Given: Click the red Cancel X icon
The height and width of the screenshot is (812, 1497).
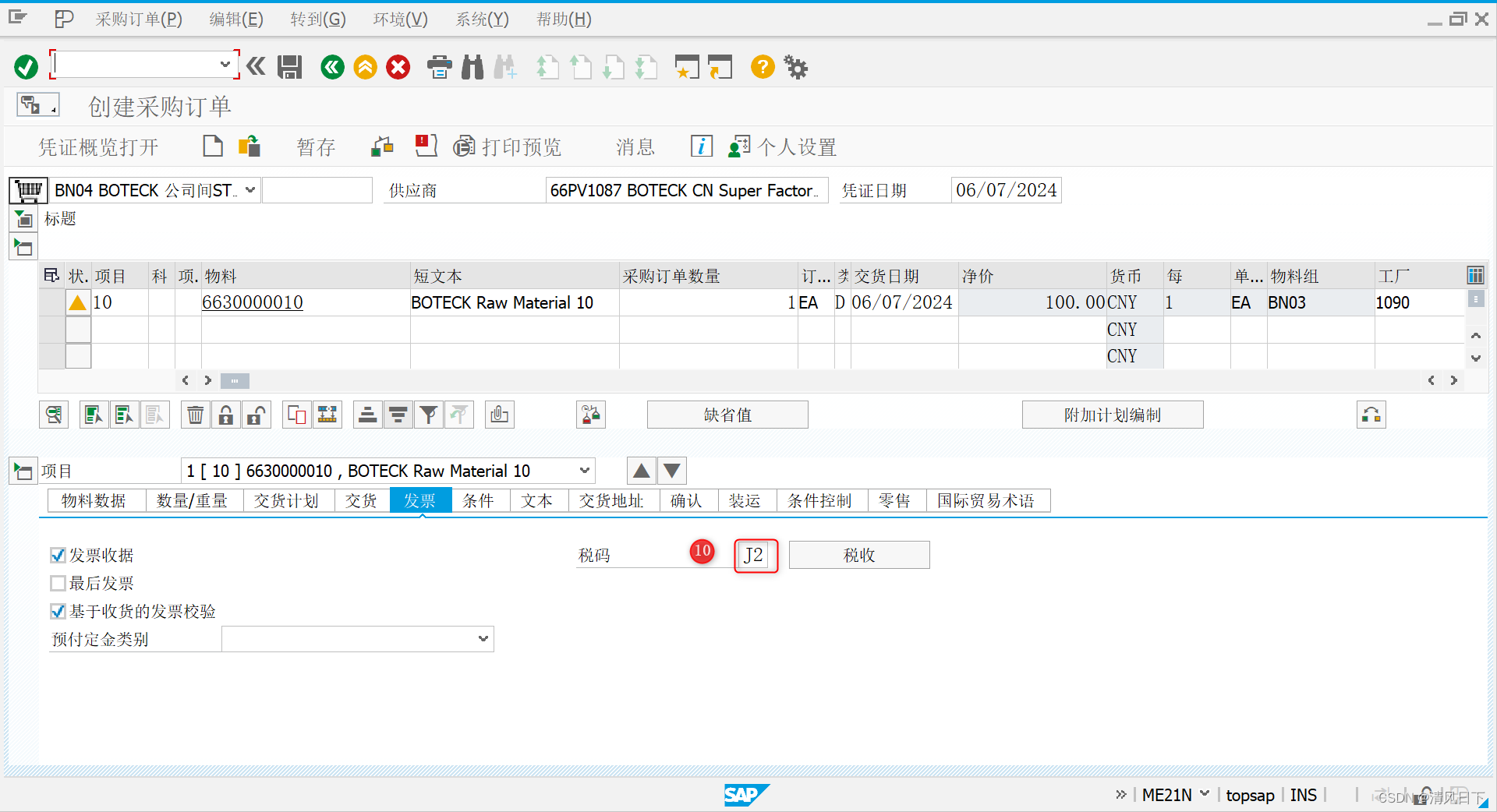Looking at the screenshot, I should [x=398, y=67].
